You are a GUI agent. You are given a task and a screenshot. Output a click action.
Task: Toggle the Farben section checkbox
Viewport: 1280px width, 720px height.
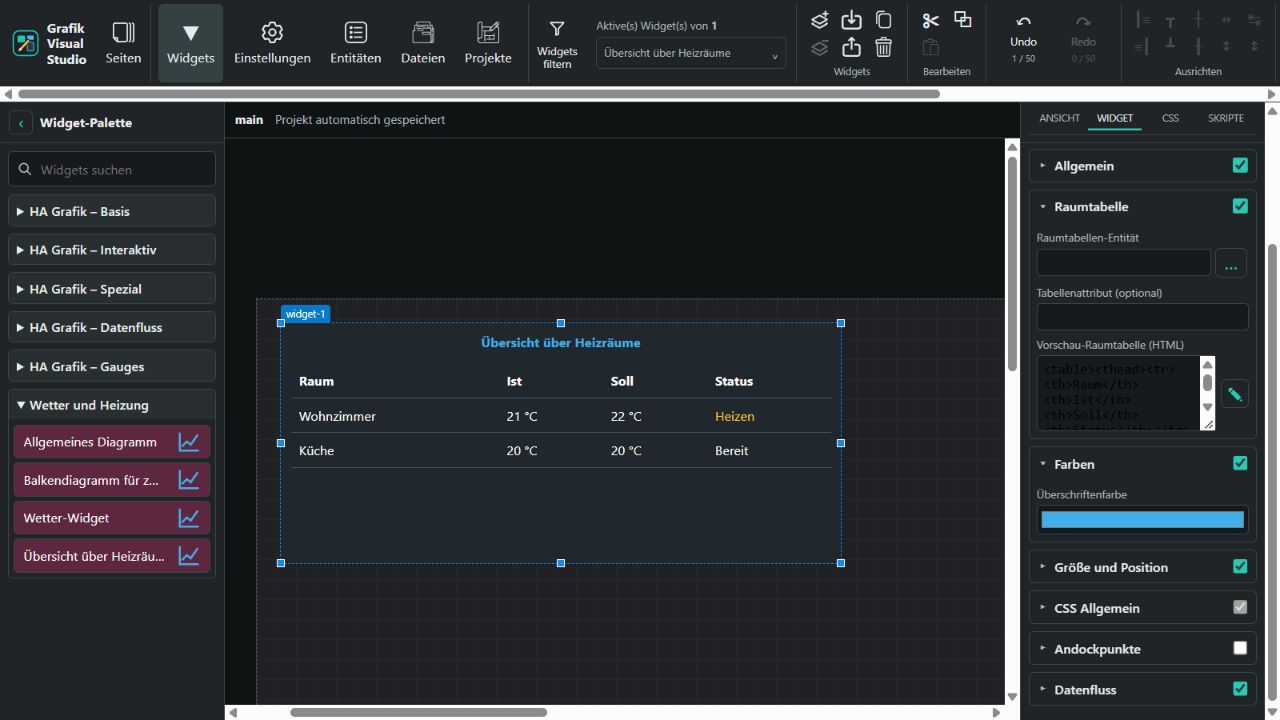1240,463
